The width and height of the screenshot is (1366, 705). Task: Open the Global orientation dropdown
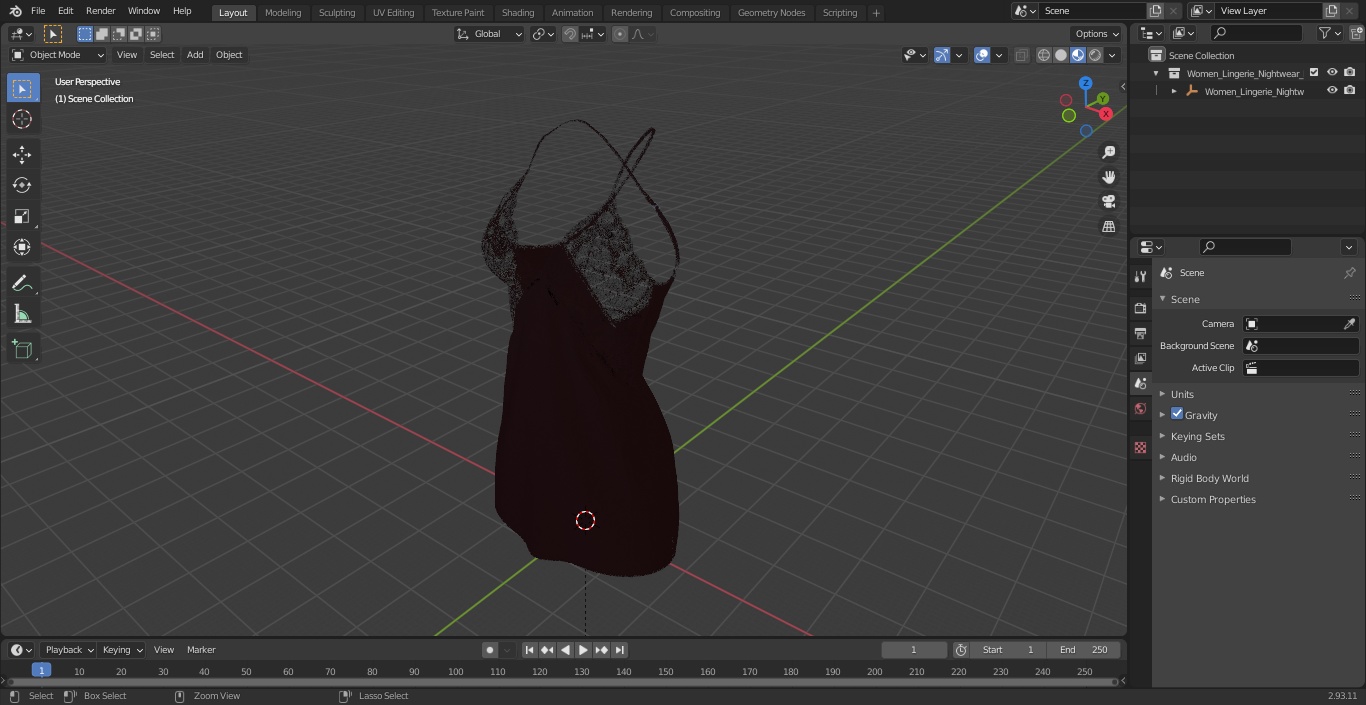(489, 34)
